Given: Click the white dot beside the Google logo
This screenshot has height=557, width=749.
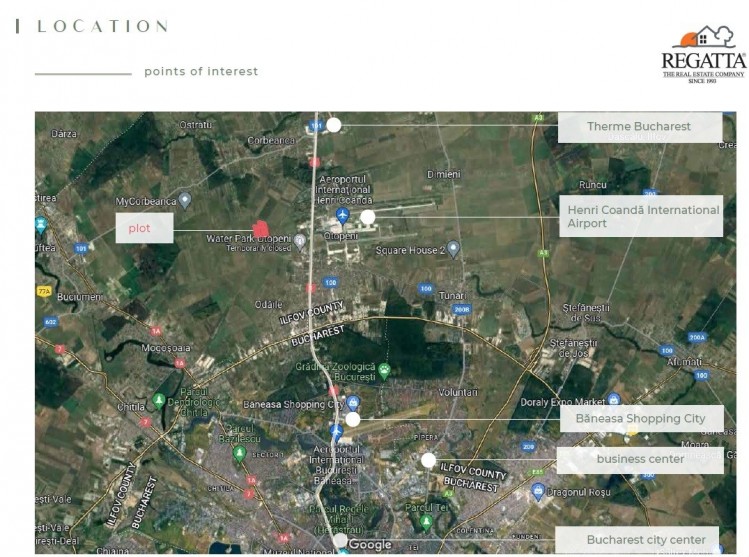Looking at the screenshot, I should (x=340, y=541).
